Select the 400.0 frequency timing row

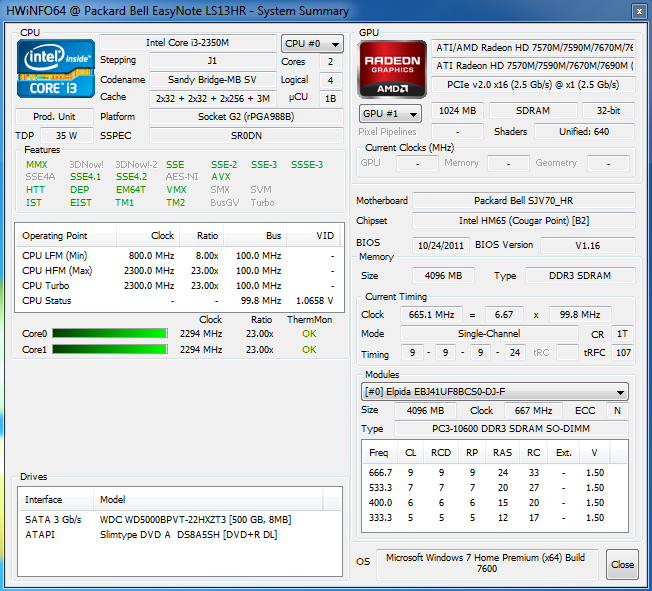494,502
